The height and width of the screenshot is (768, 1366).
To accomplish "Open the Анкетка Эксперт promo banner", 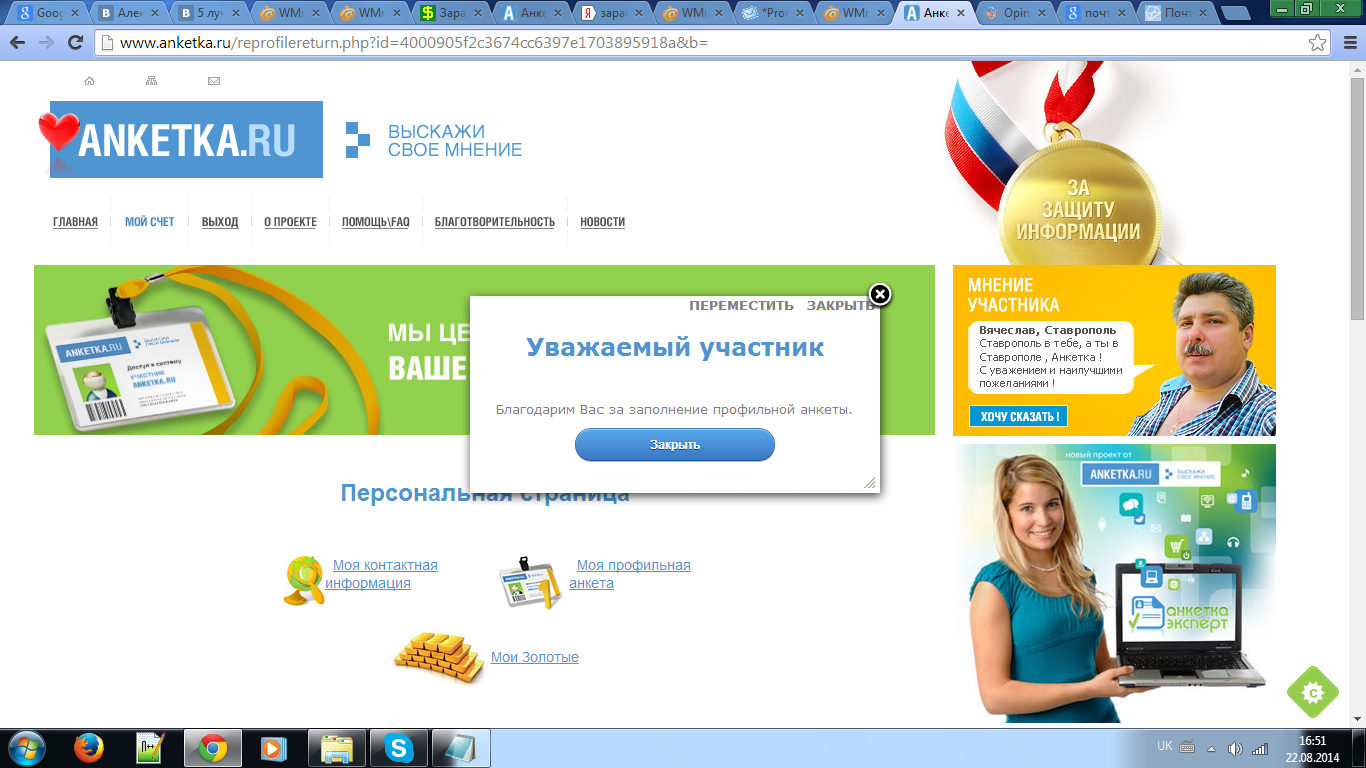I will point(1114,583).
